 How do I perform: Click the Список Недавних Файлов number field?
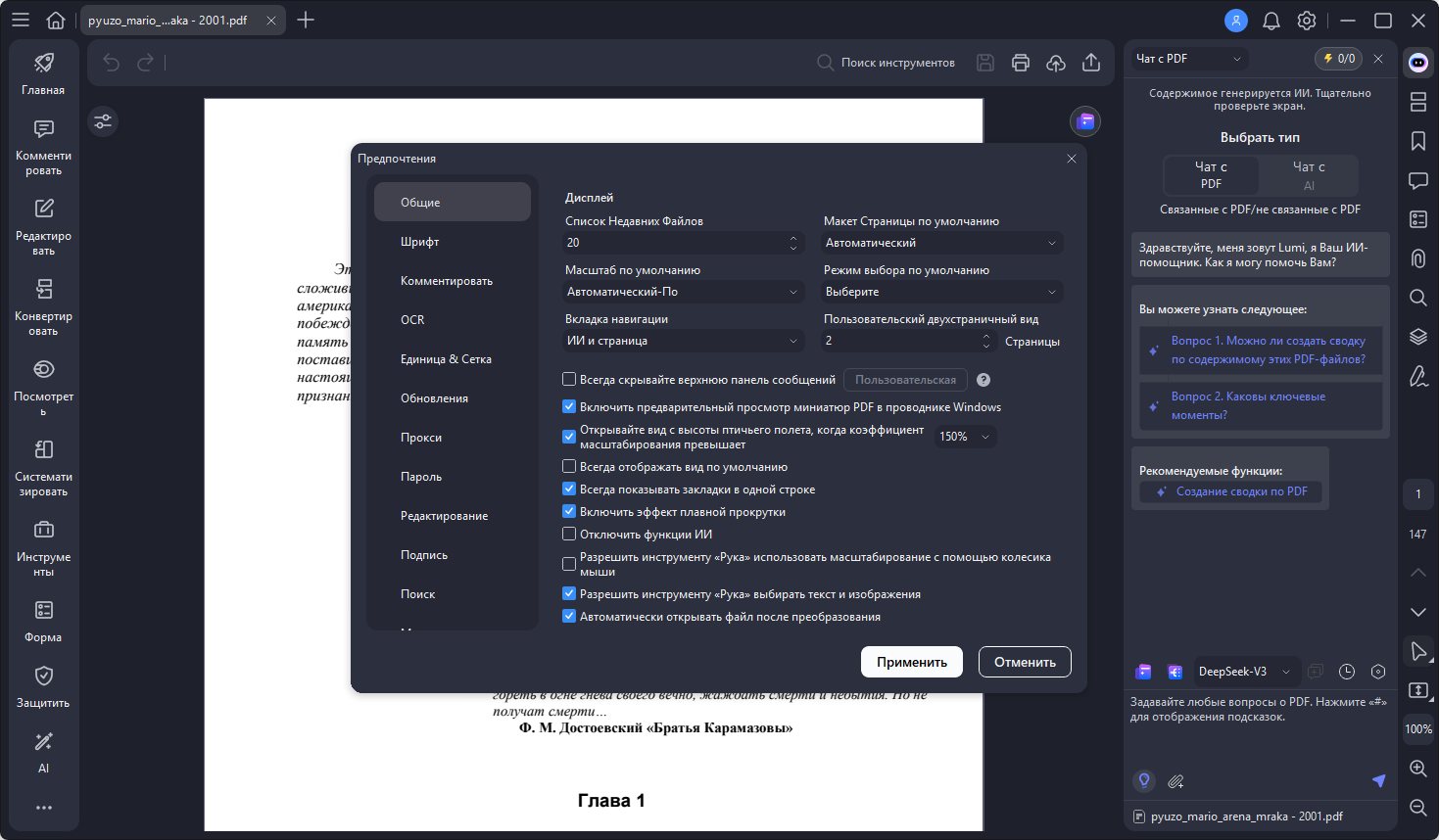pyautogui.click(x=674, y=243)
